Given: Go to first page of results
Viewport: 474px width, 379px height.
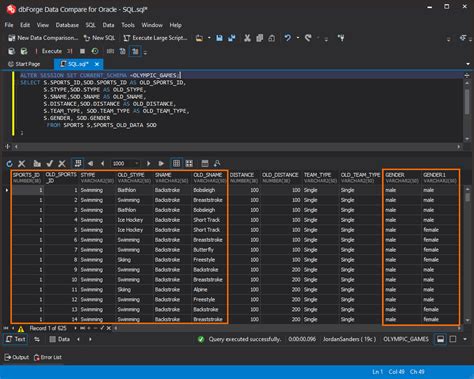Looking at the screenshot, I should (x=90, y=164).
